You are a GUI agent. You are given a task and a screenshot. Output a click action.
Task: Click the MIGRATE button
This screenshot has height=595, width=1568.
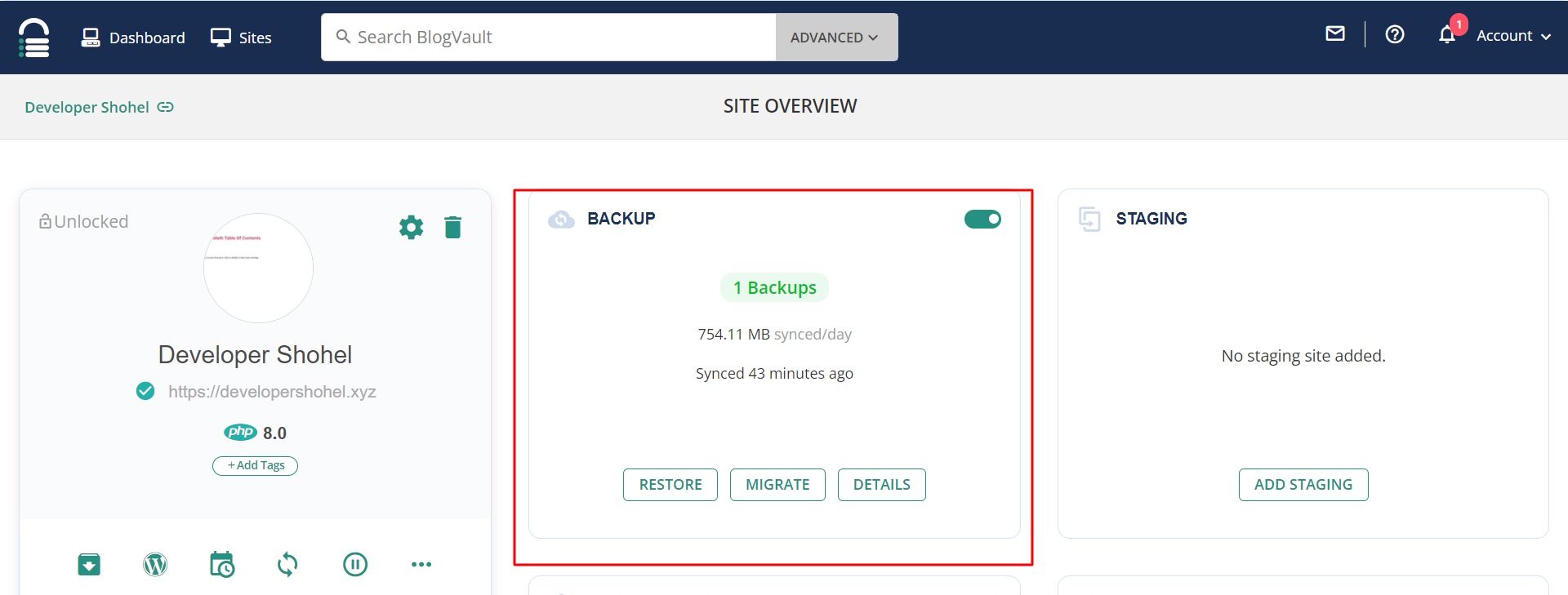point(777,485)
